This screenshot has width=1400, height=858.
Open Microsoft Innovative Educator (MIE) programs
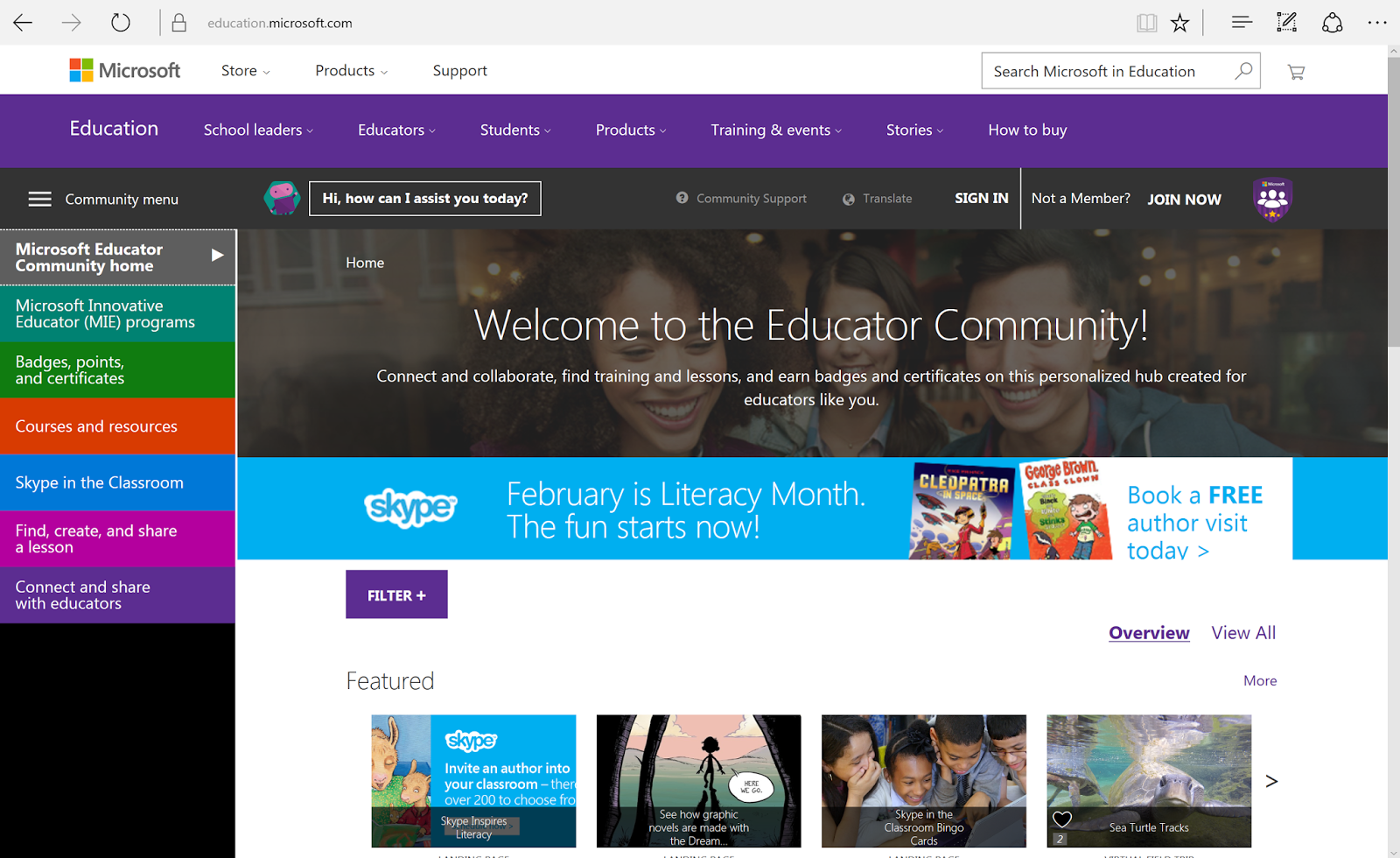tap(118, 313)
